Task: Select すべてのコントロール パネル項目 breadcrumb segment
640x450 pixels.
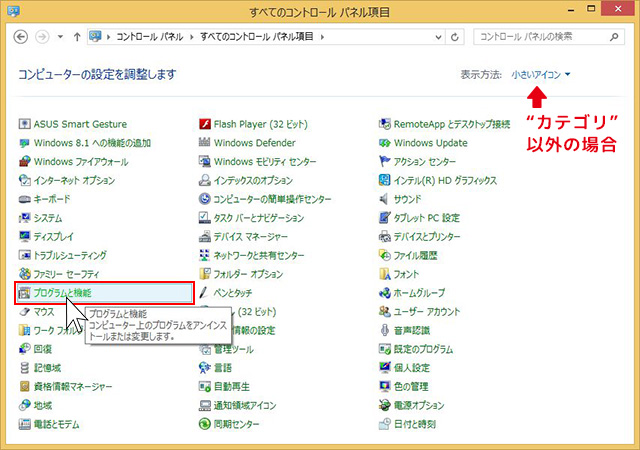Action: (x=257, y=37)
